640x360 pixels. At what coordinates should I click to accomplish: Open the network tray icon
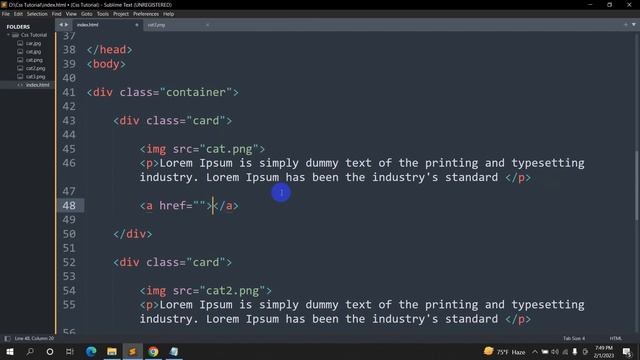(565, 351)
